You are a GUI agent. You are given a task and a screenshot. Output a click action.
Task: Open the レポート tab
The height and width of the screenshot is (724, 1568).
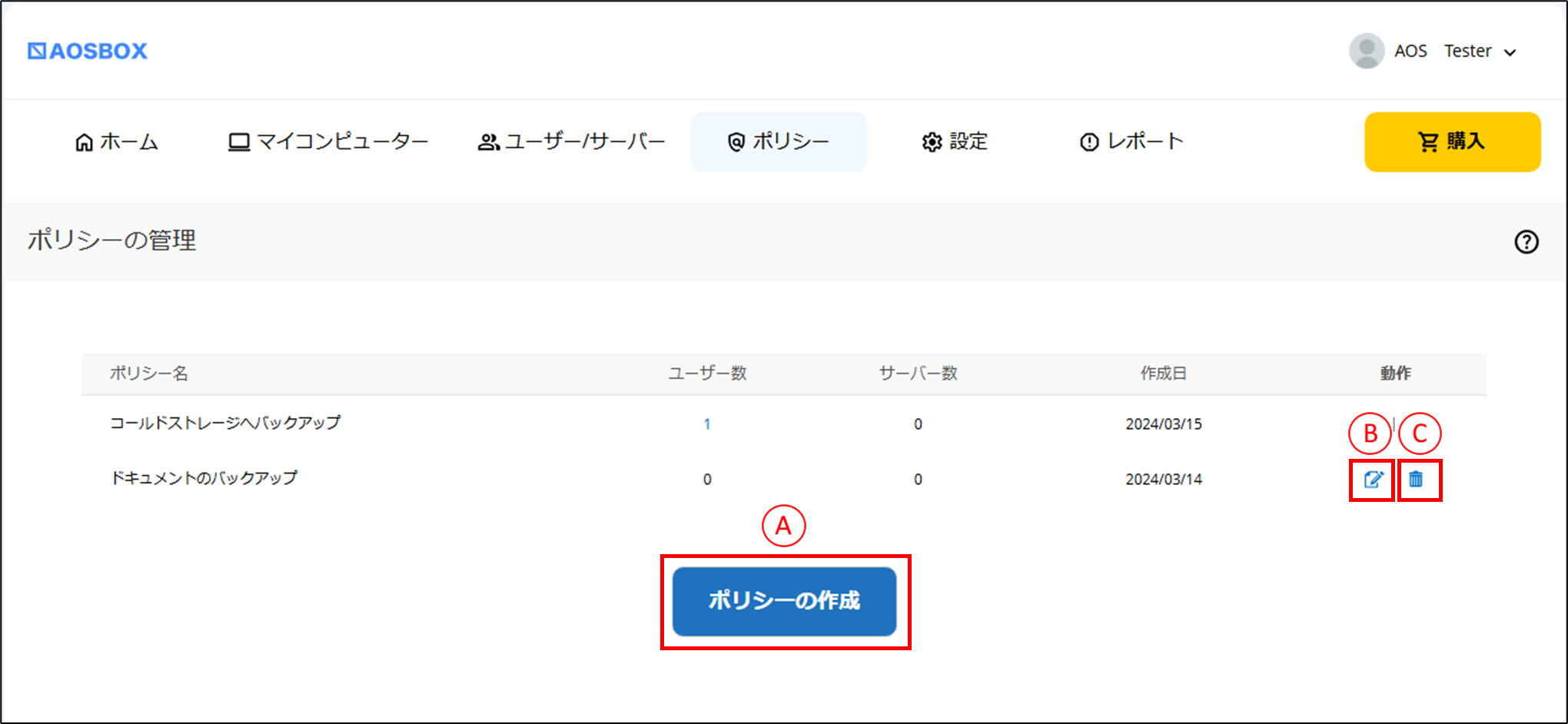click(x=1131, y=141)
